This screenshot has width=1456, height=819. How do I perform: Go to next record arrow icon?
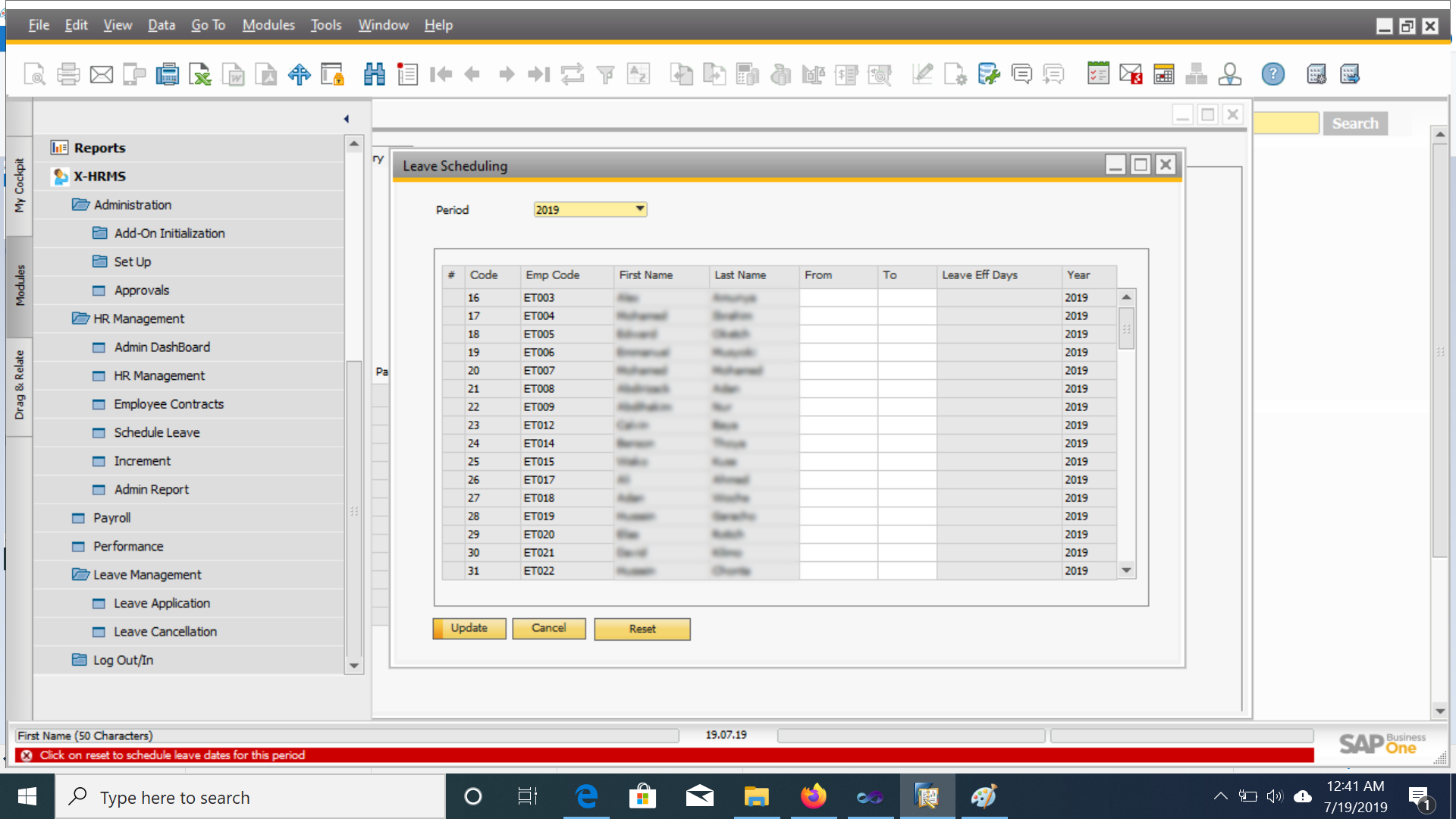[x=506, y=74]
